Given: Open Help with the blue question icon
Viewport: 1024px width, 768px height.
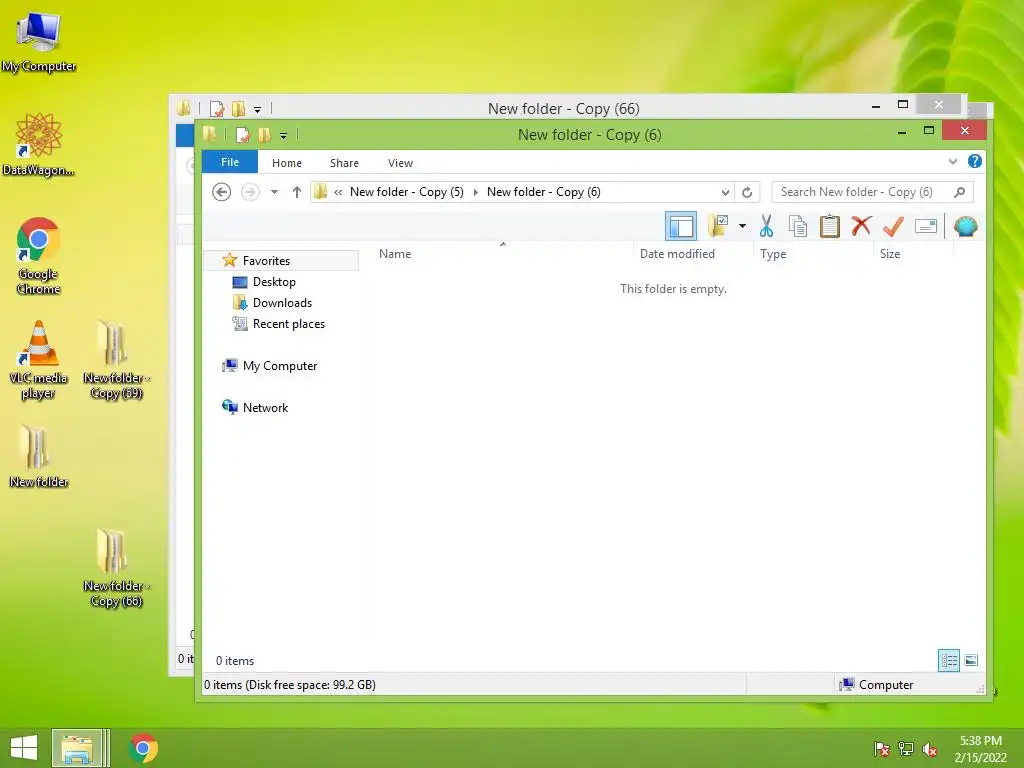Looking at the screenshot, I should (x=974, y=161).
